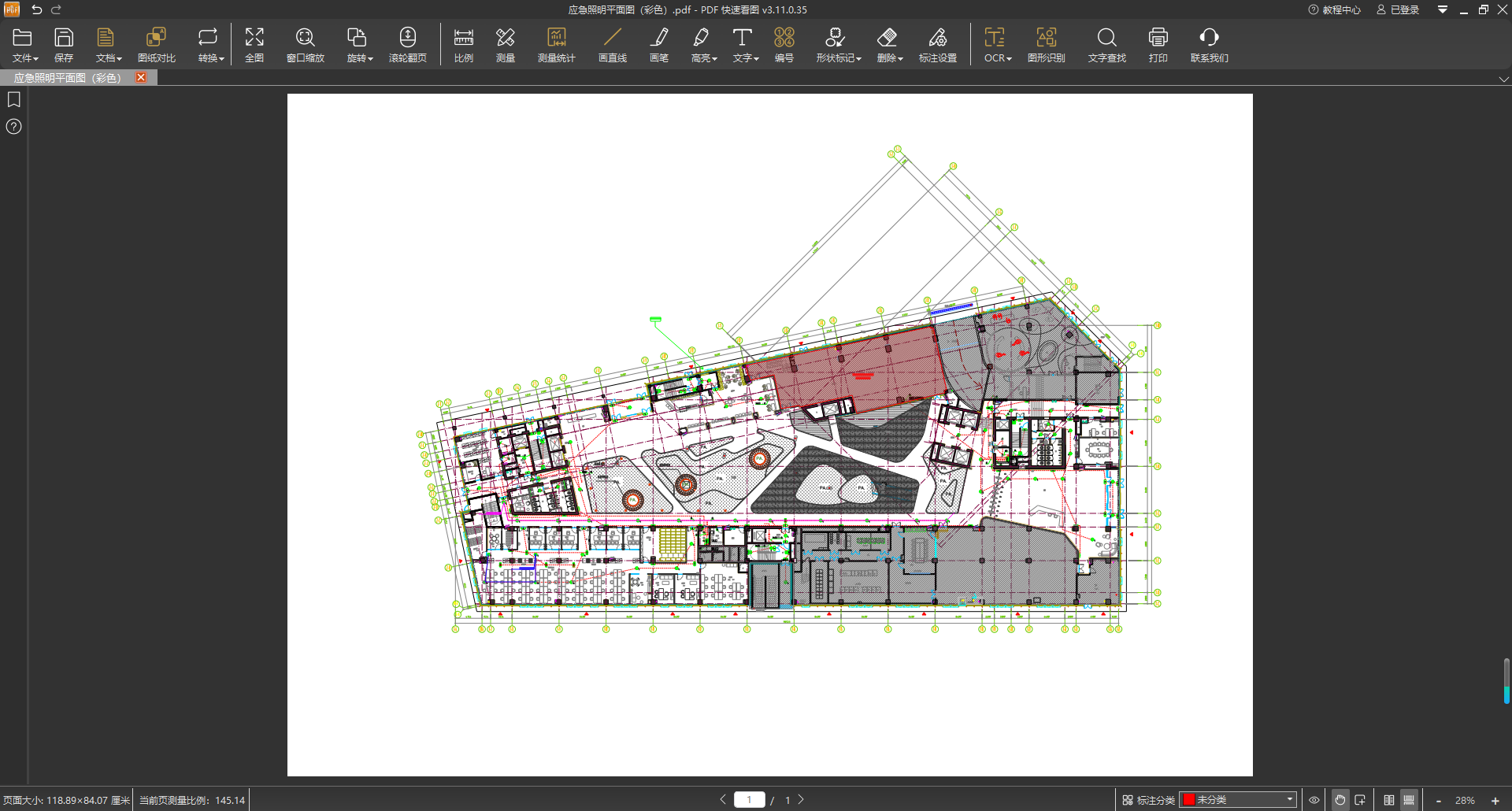This screenshot has width=1512, height=811.
Task: Open the bookmark panel in sidebar
Action: coord(14,100)
